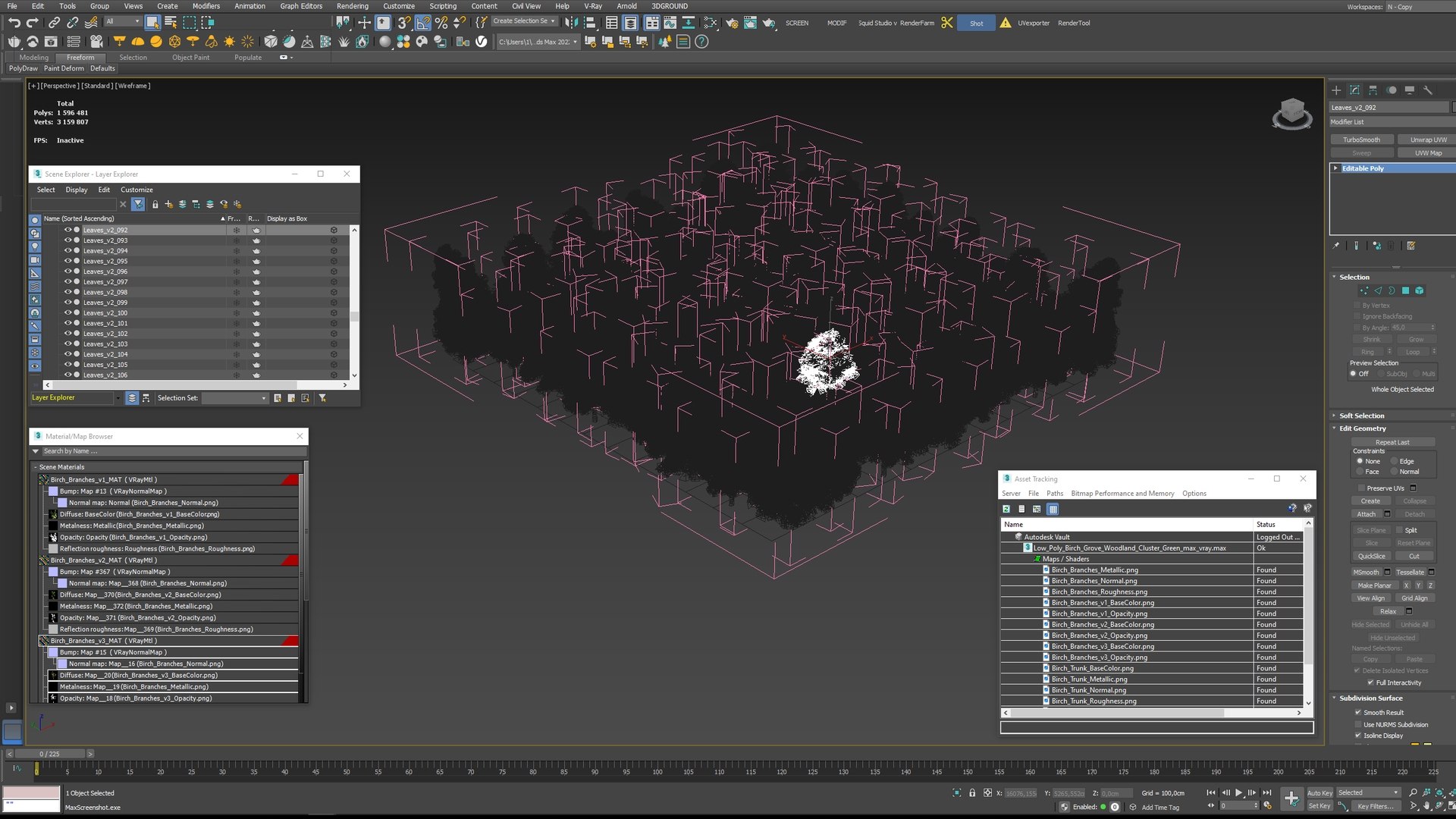Select the Edge constraint radio button
The image size is (1456, 819).
pyautogui.click(x=1395, y=461)
